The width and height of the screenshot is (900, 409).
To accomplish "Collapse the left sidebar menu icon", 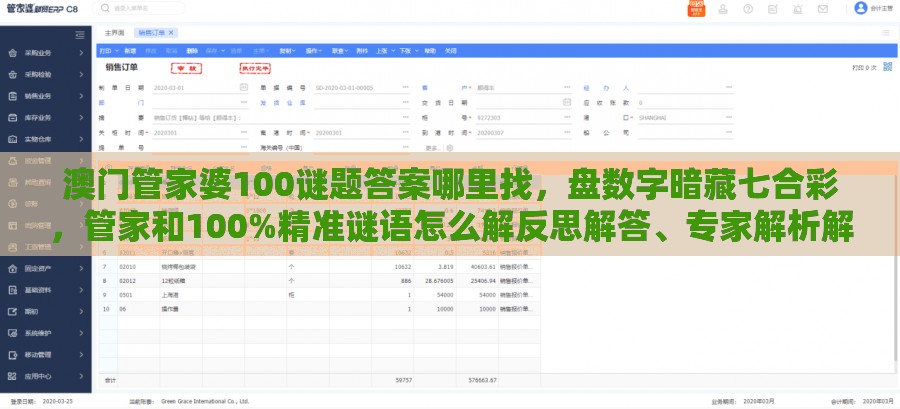I will tap(80, 34).
